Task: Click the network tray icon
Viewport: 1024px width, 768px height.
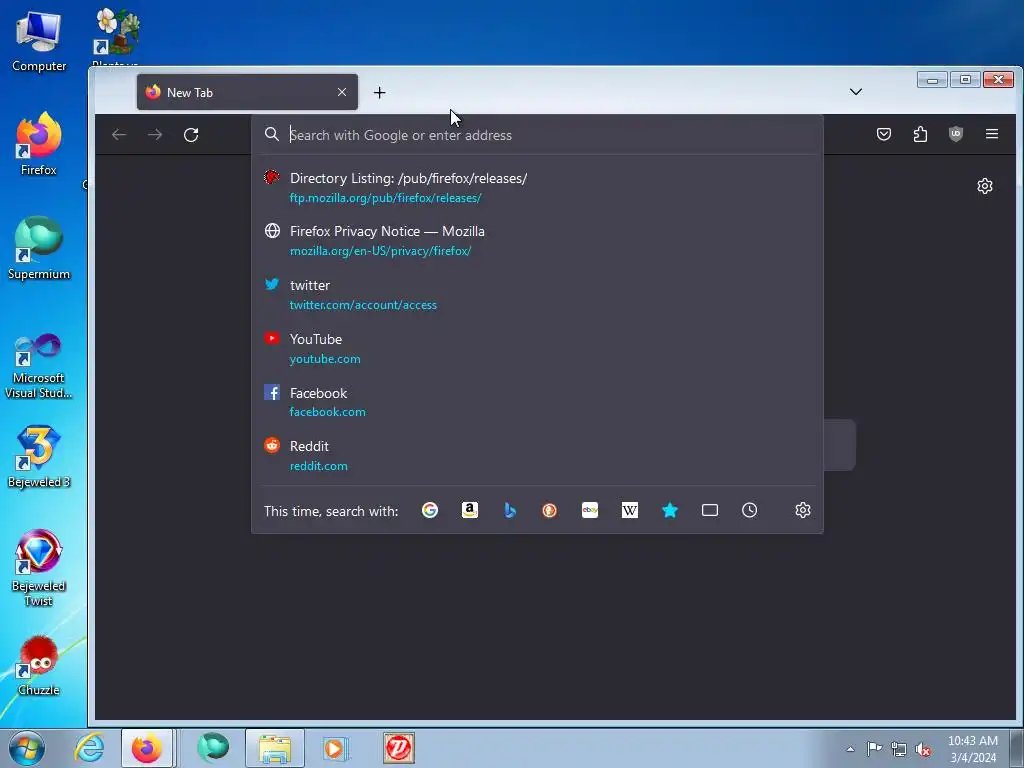Action: tap(899, 749)
